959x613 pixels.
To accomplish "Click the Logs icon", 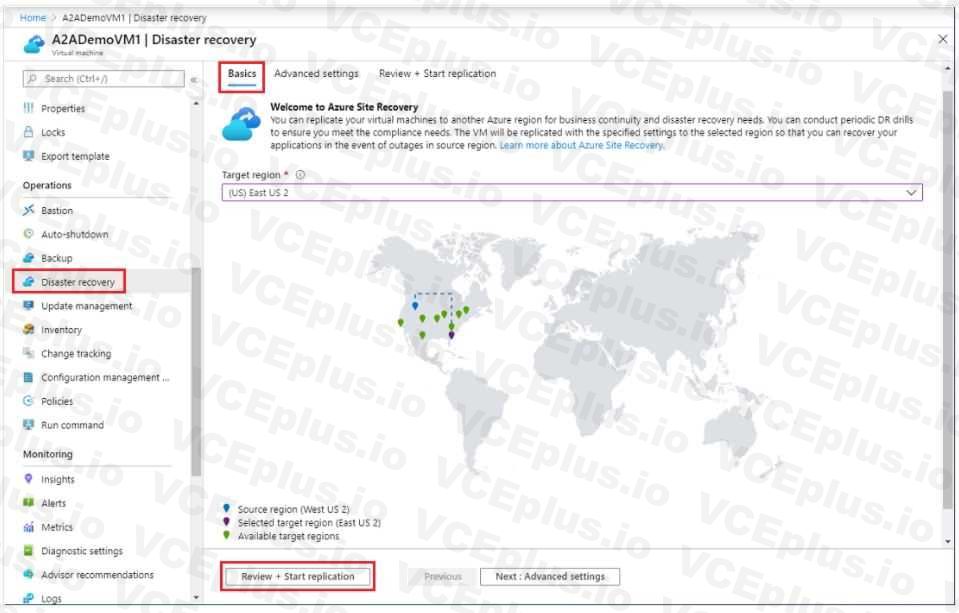I will (x=28, y=598).
